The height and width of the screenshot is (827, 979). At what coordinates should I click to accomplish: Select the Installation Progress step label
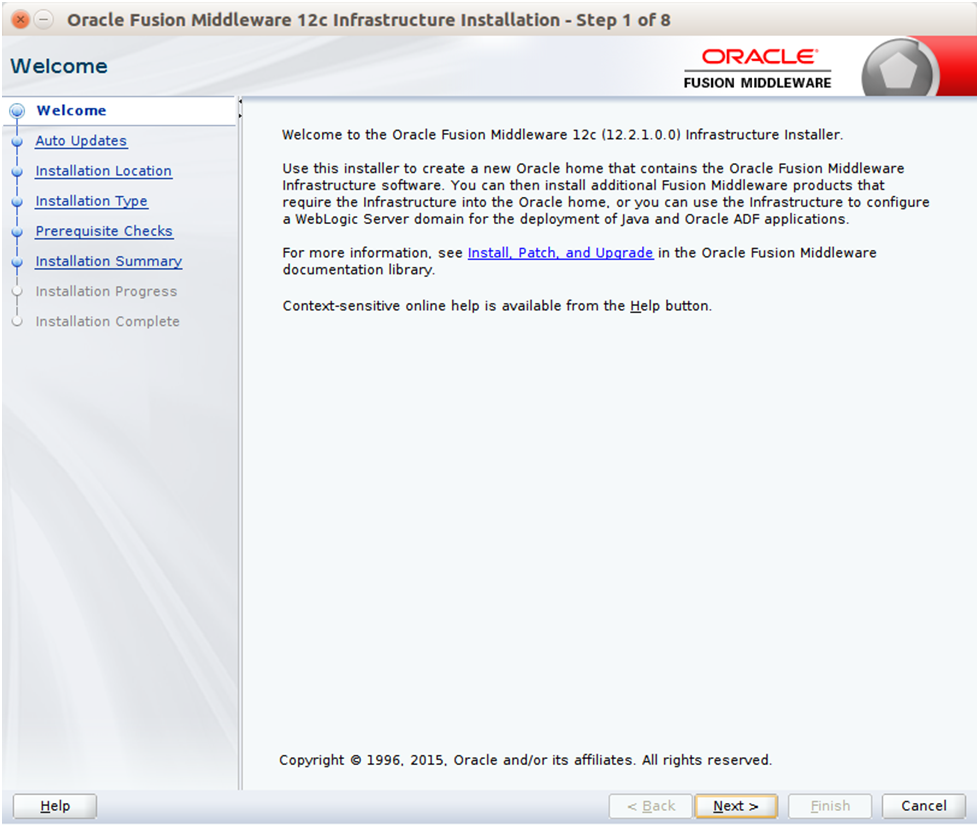[106, 291]
